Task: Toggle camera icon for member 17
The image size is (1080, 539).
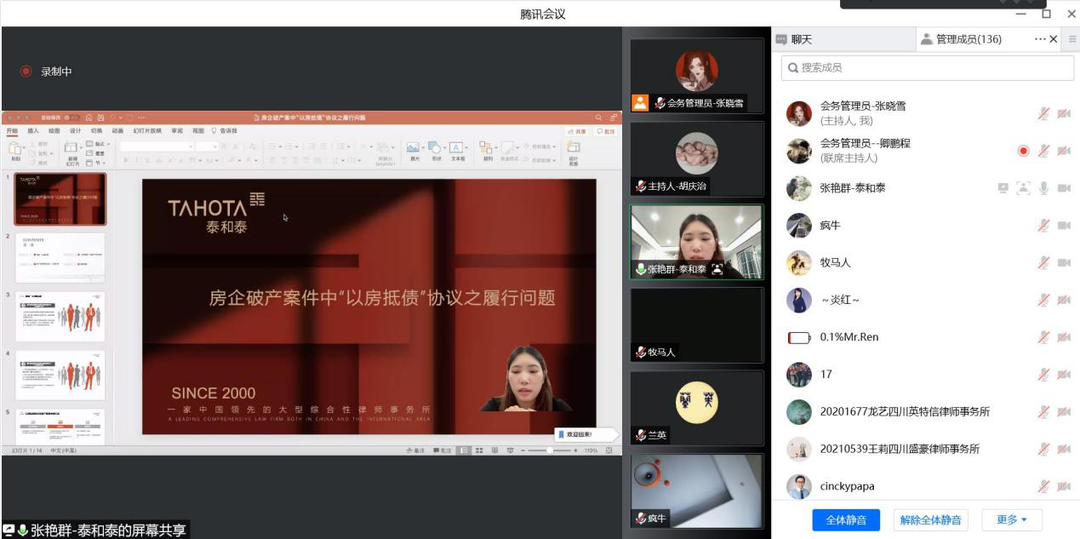Action: 1064,374
